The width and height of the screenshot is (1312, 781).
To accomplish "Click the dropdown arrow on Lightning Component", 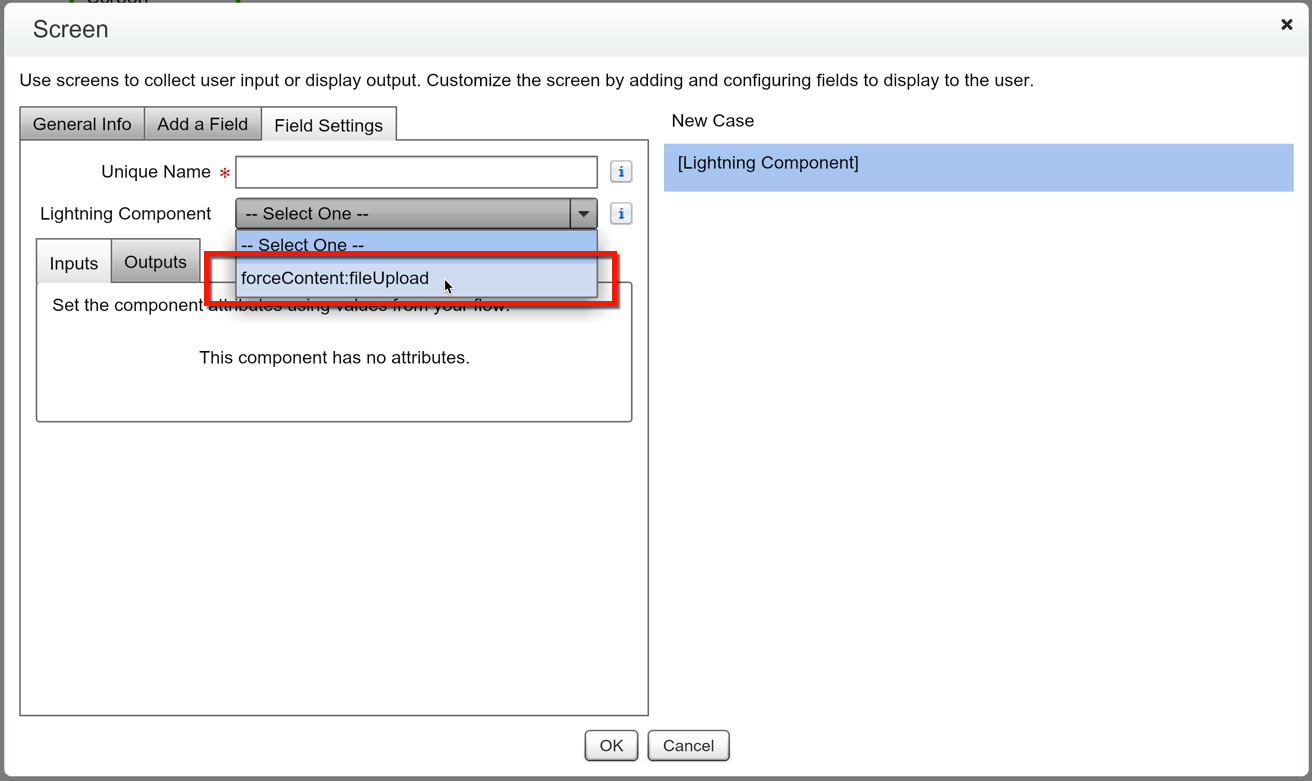I will pyautogui.click(x=583, y=213).
